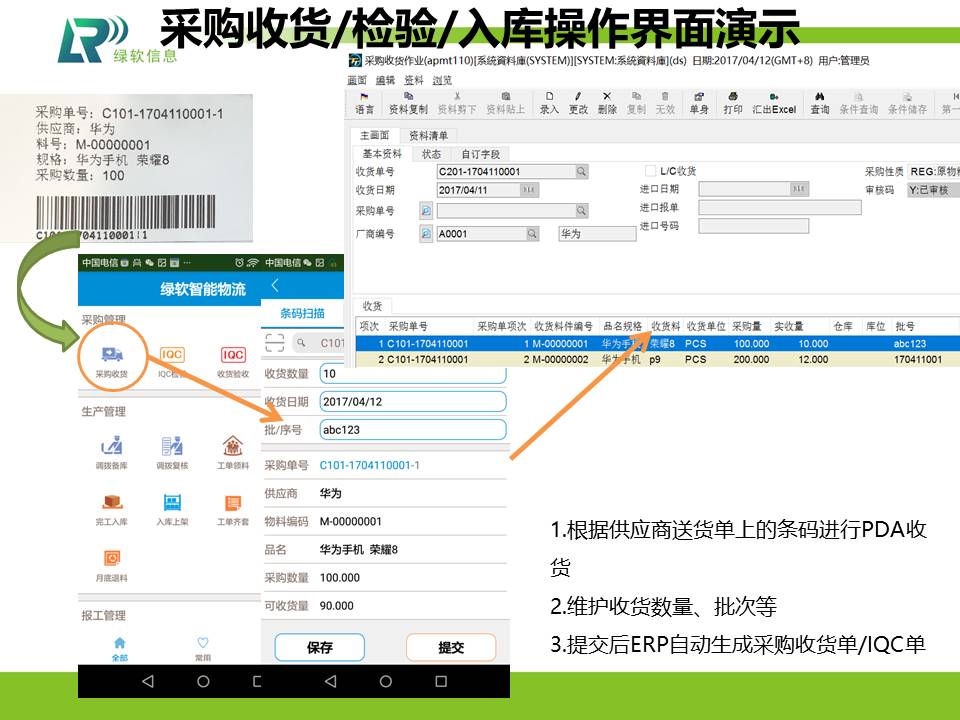This screenshot has height=720, width=960.
Task: Tap the 调拨备库 icon under 生产管理
Action: [x=111, y=446]
